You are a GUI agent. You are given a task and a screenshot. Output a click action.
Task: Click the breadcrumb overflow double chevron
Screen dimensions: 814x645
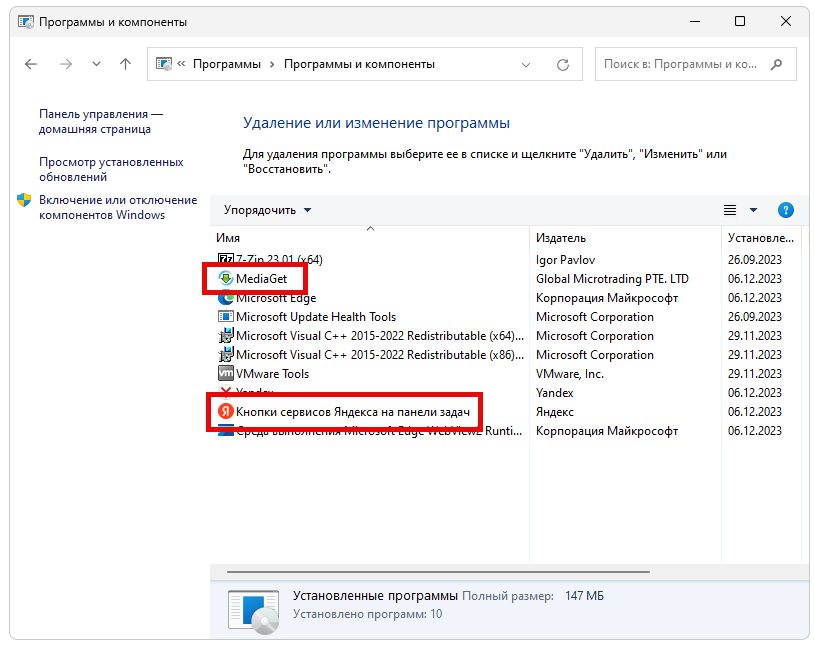181,64
